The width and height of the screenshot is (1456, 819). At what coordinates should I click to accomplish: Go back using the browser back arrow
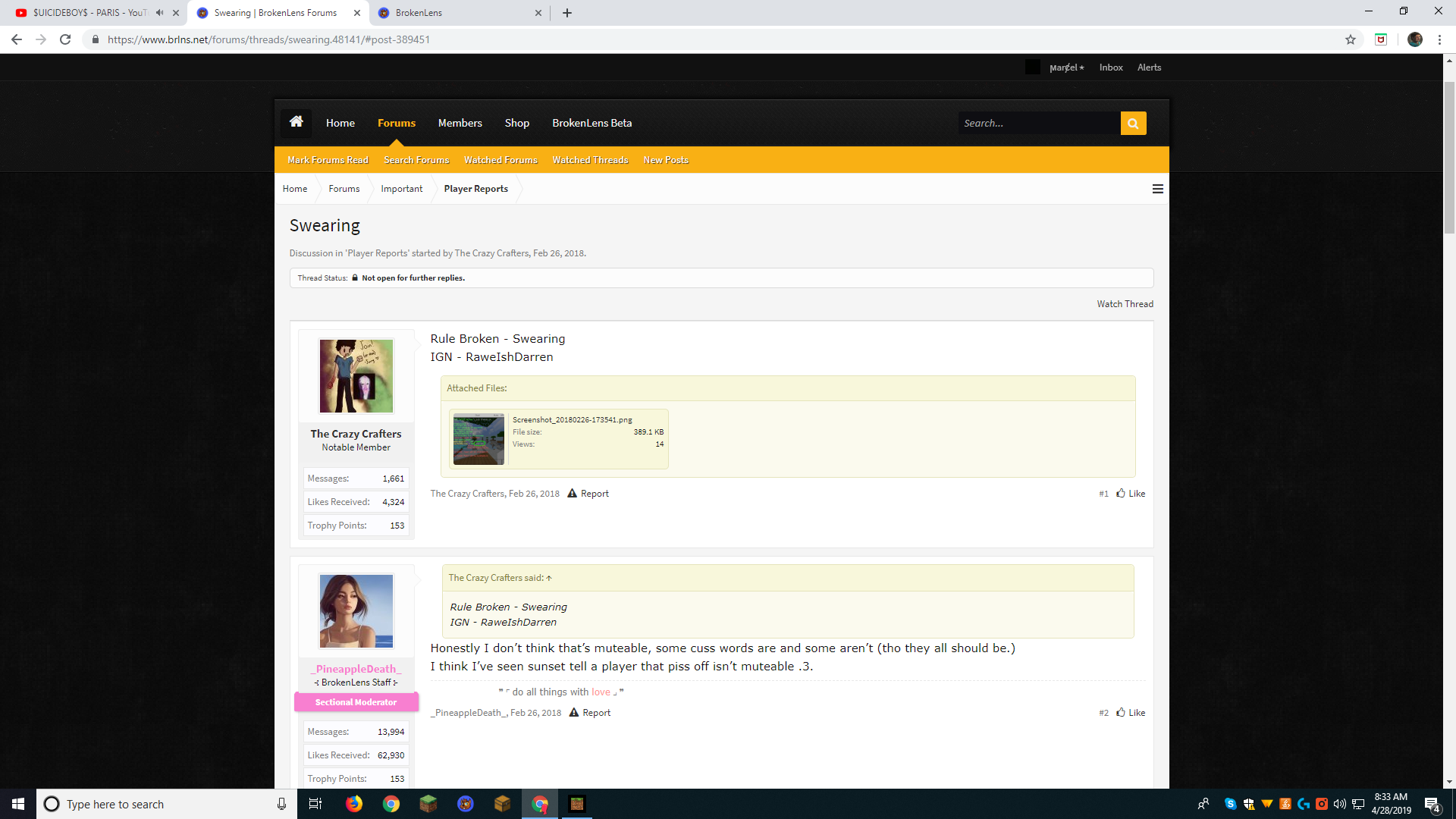coord(17,39)
